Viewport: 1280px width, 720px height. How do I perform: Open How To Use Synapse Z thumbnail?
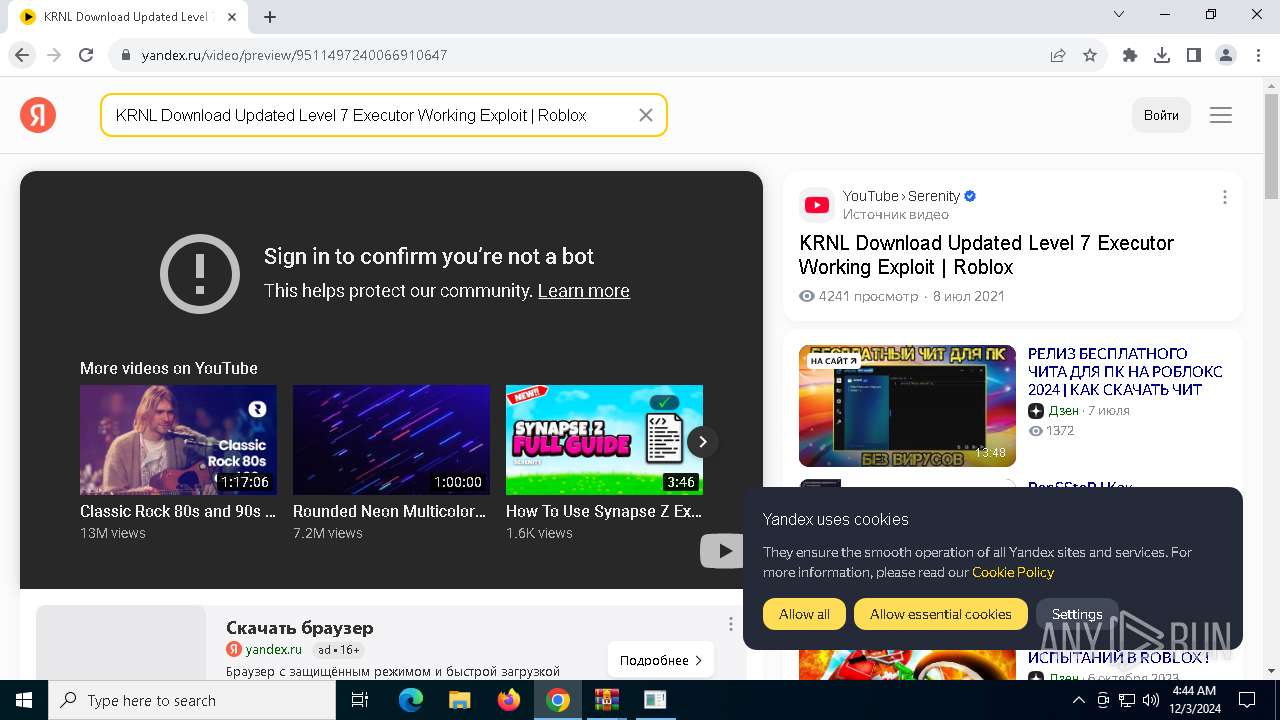[x=604, y=440]
